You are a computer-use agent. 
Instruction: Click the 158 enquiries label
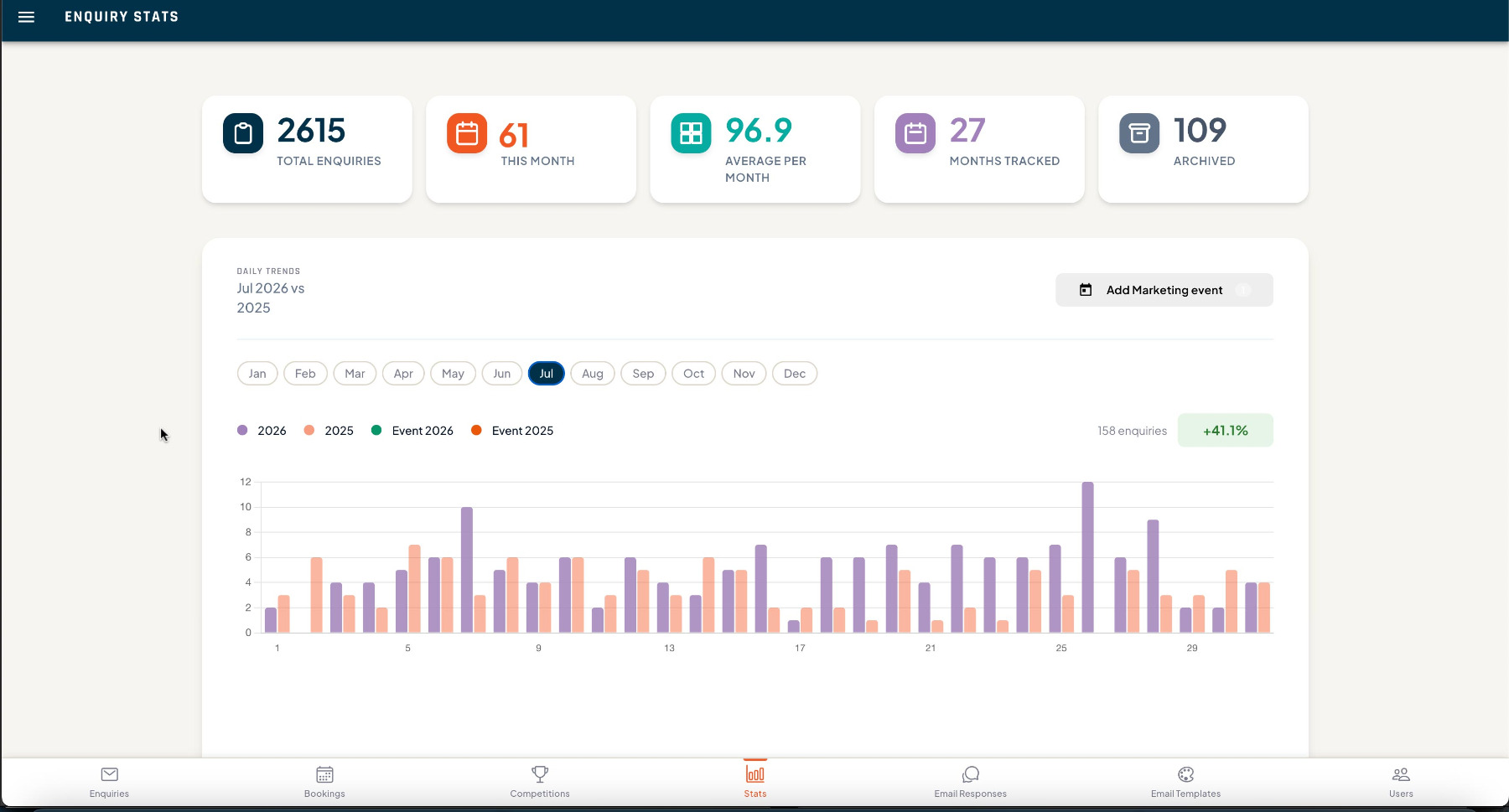coord(1132,431)
